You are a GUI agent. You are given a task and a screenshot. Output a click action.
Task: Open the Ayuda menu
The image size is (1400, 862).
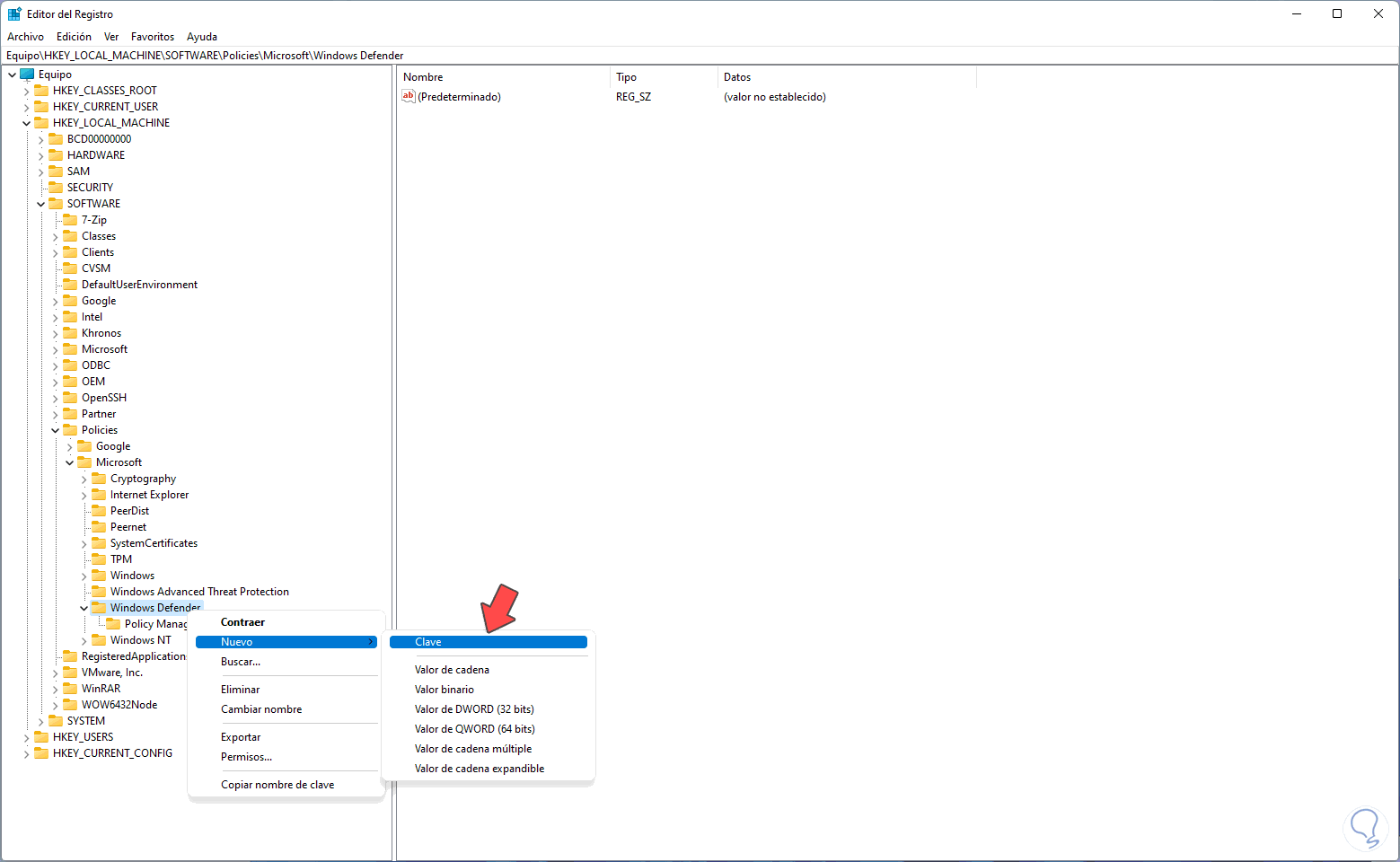pyautogui.click(x=202, y=37)
